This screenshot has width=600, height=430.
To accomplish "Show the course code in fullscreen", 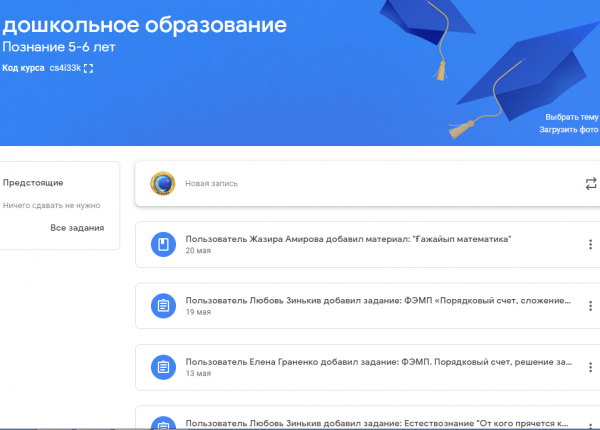I will (89, 68).
